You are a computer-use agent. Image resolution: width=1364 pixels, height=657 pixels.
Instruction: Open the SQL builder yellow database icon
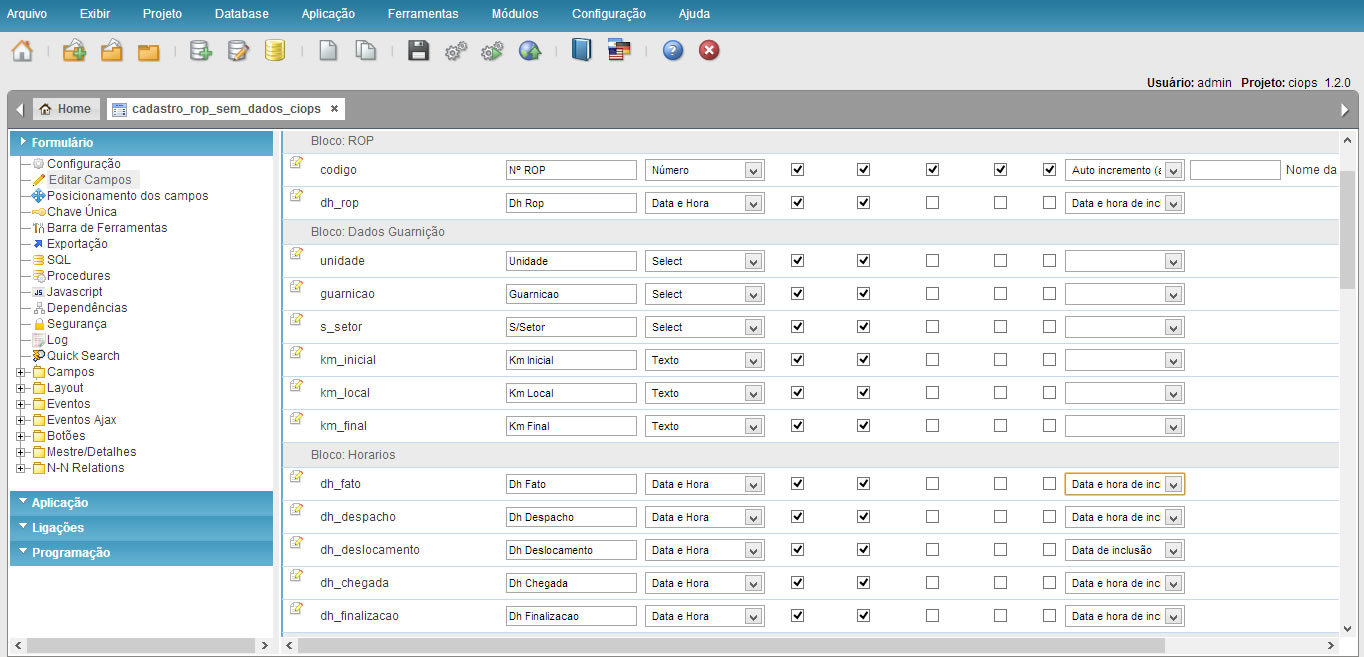pyautogui.click(x=275, y=51)
